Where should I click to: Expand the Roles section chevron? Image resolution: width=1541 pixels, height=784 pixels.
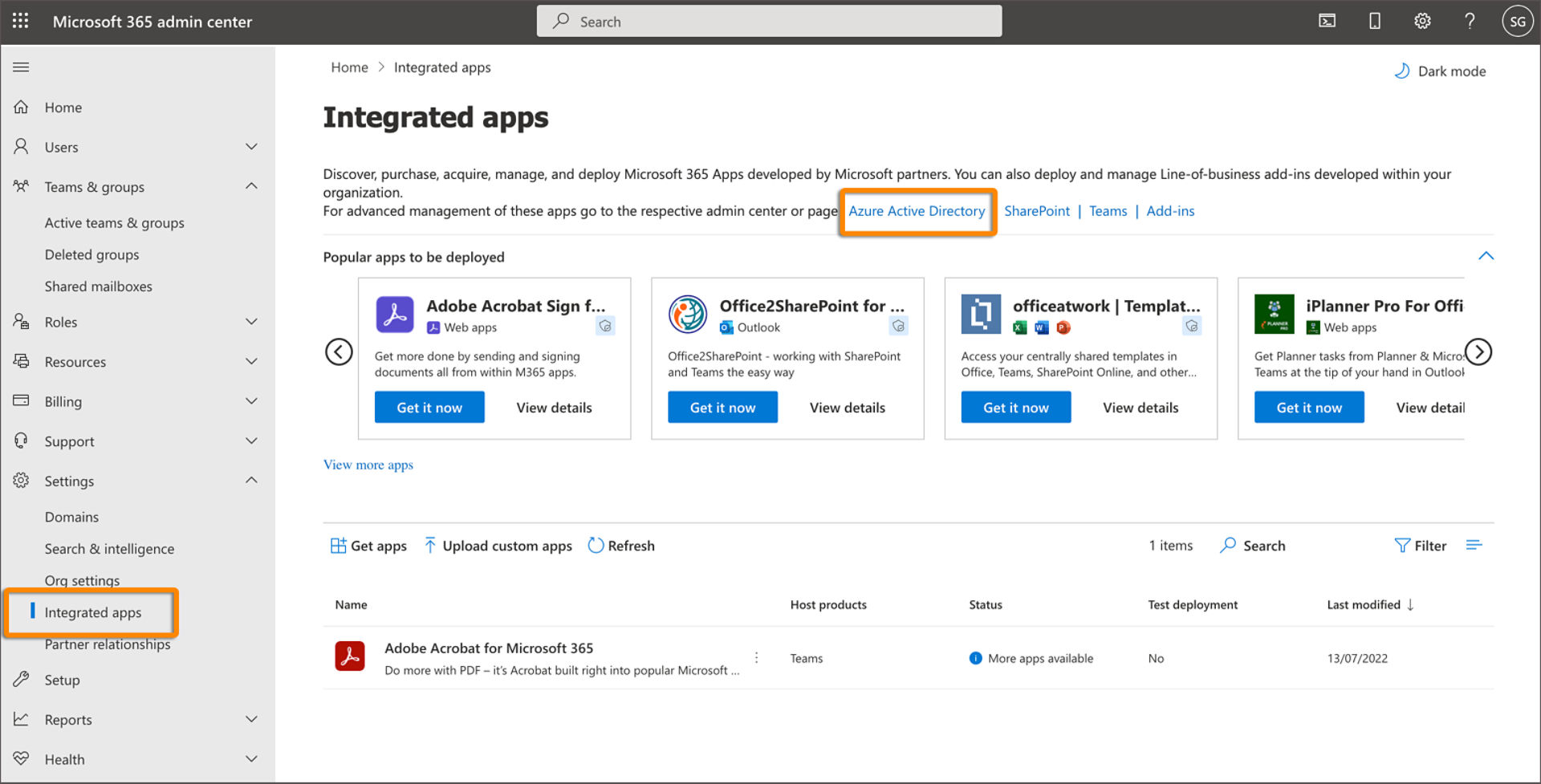point(251,321)
